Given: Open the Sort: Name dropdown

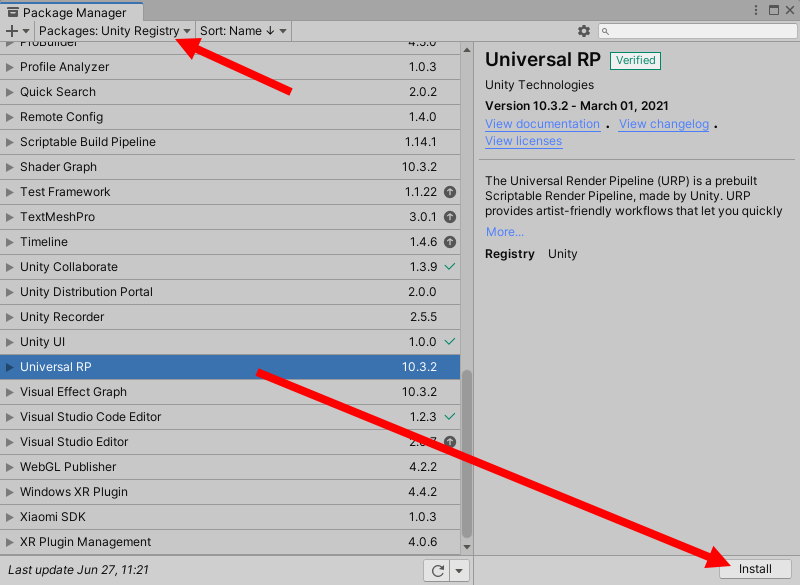Looking at the screenshot, I should point(243,31).
